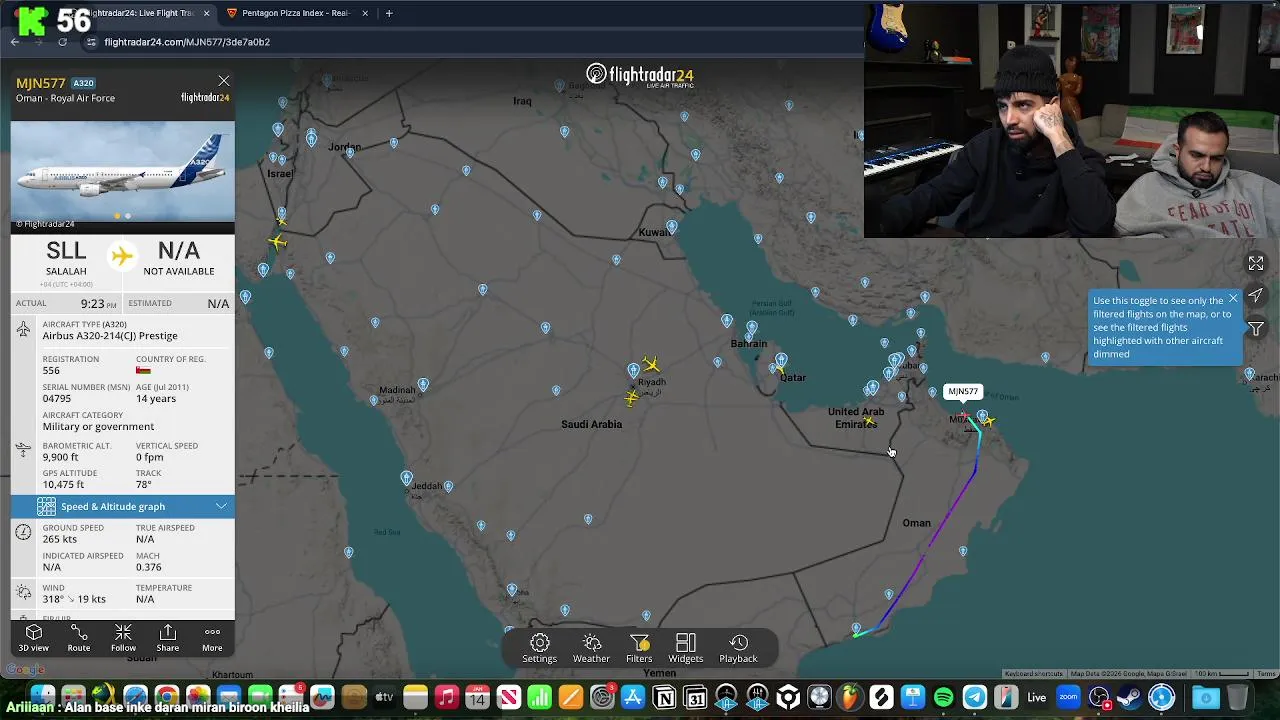Open the Weather layer menu
This screenshot has height=720, width=1280.
click(x=591, y=648)
